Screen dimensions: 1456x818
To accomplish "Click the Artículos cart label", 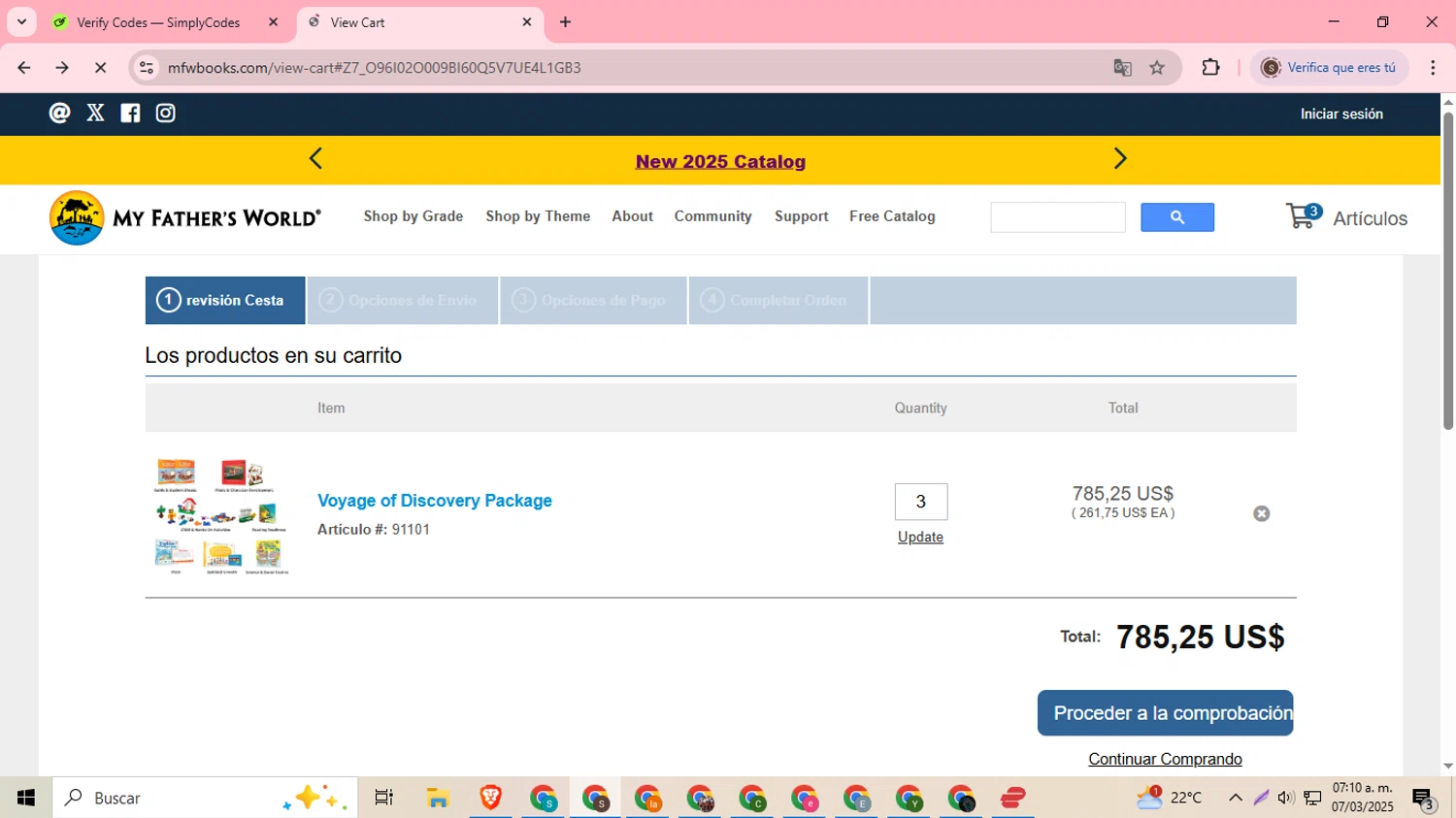I will click(x=1370, y=219).
